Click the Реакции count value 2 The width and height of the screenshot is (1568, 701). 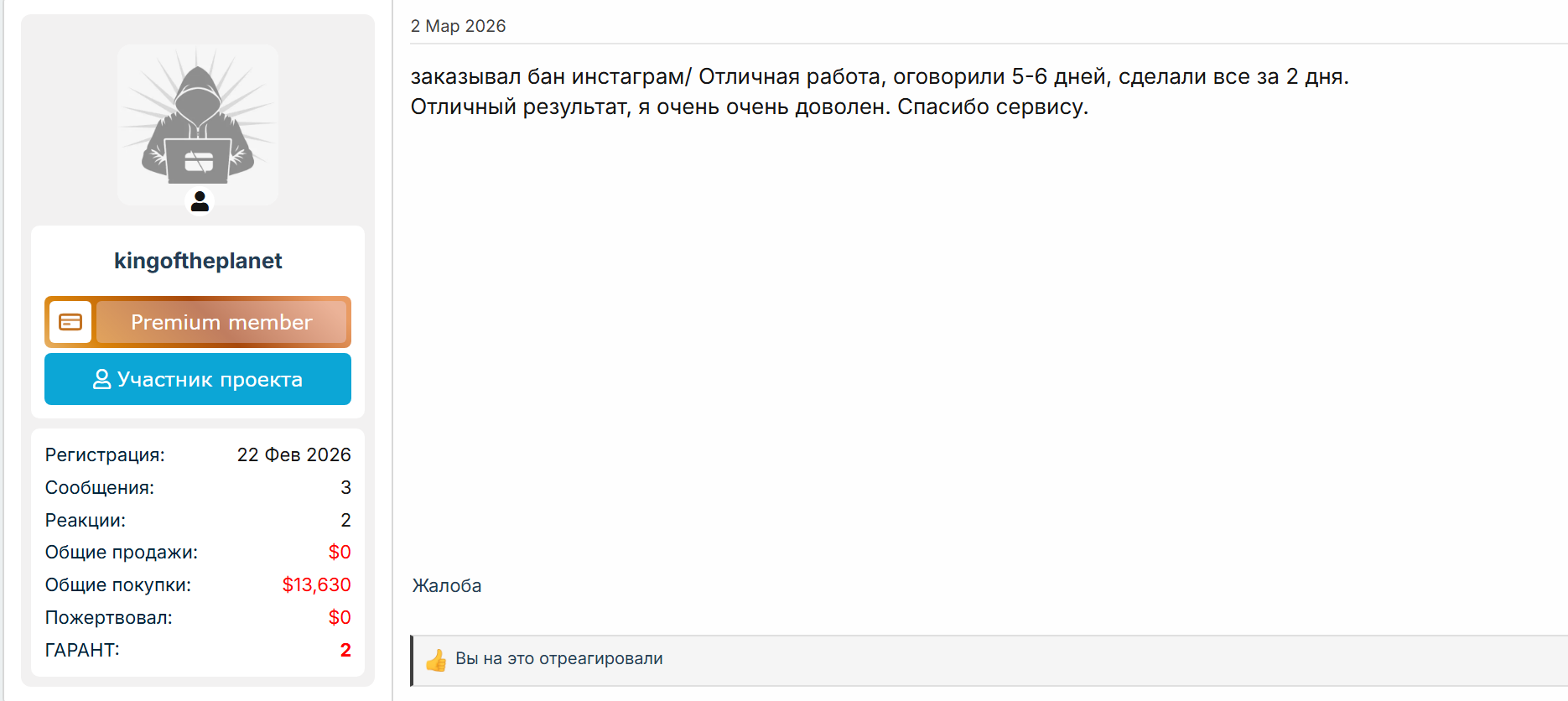(x=345, y=520)
